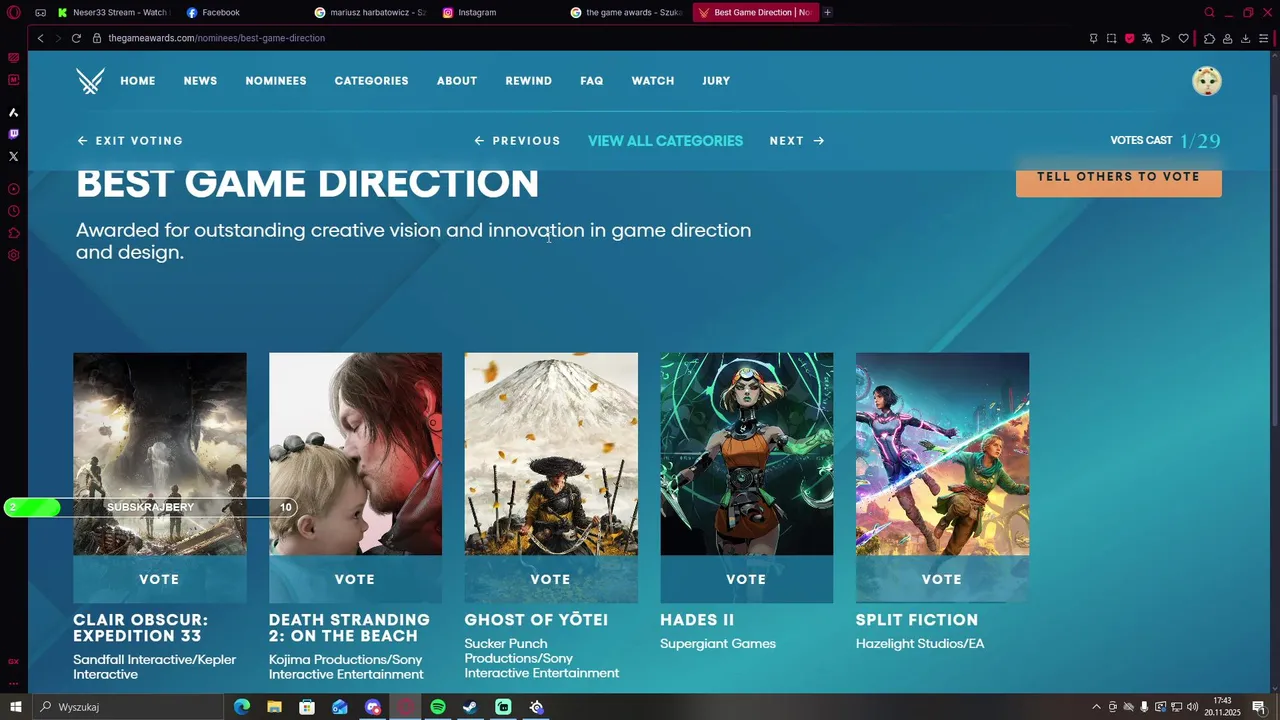
Task: Vote for Ghost of Yōtei
Action: [x=550, y=579]
